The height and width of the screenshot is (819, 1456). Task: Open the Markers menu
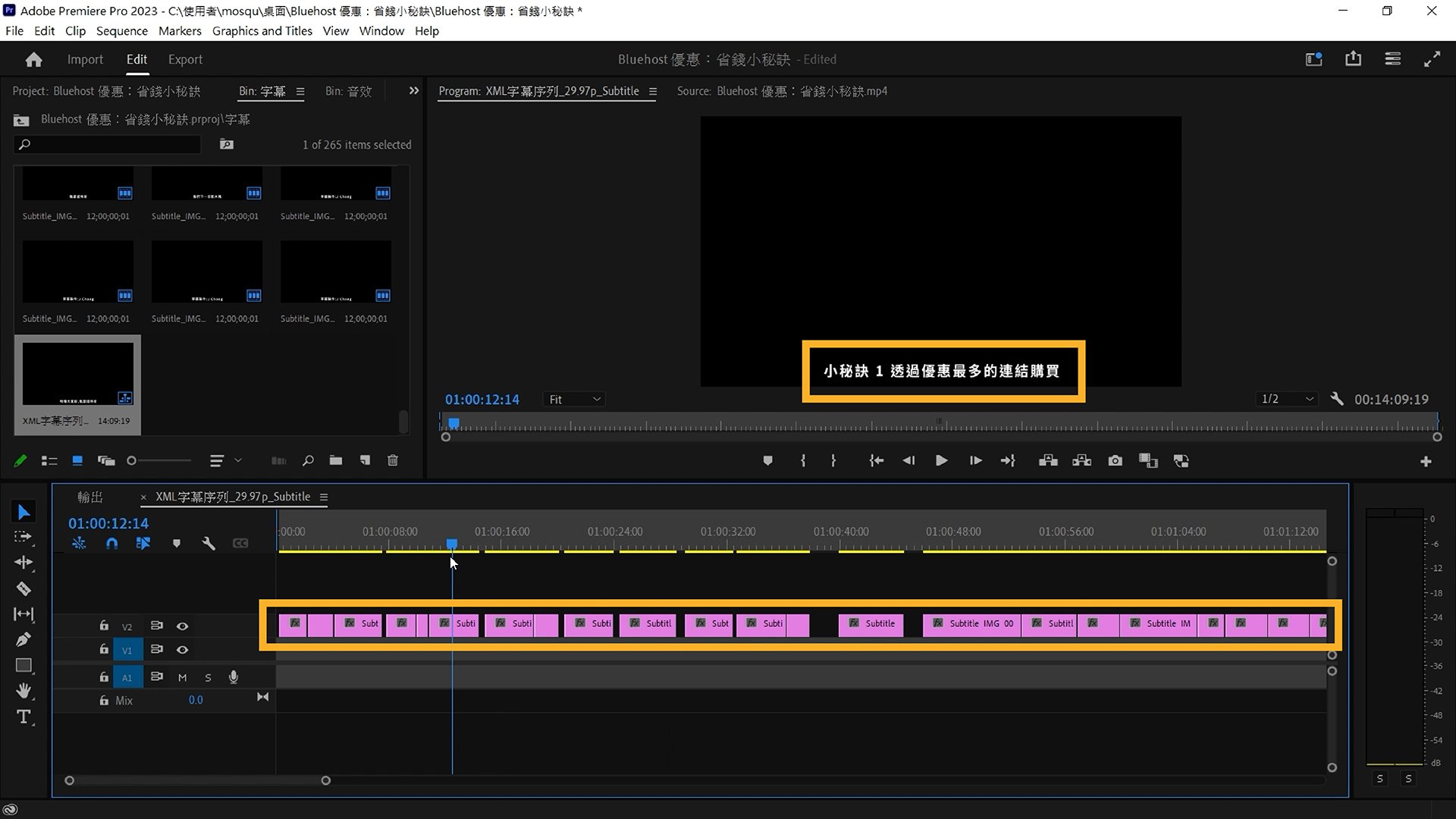tap(180, 31)
